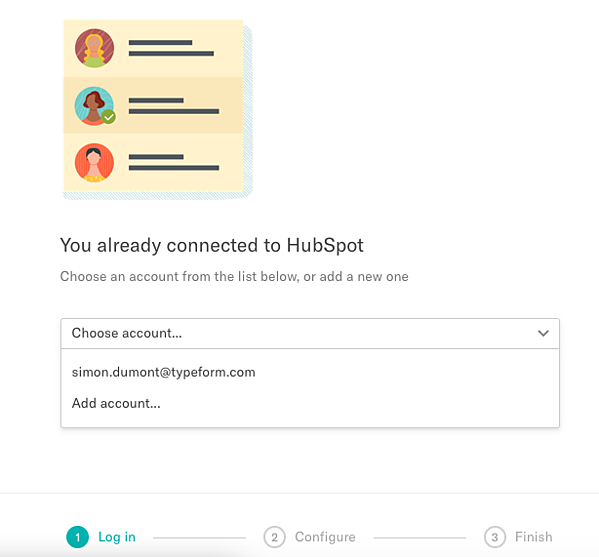Click the step 2 circle icon
599x557 pixels.
coord(274,537)
